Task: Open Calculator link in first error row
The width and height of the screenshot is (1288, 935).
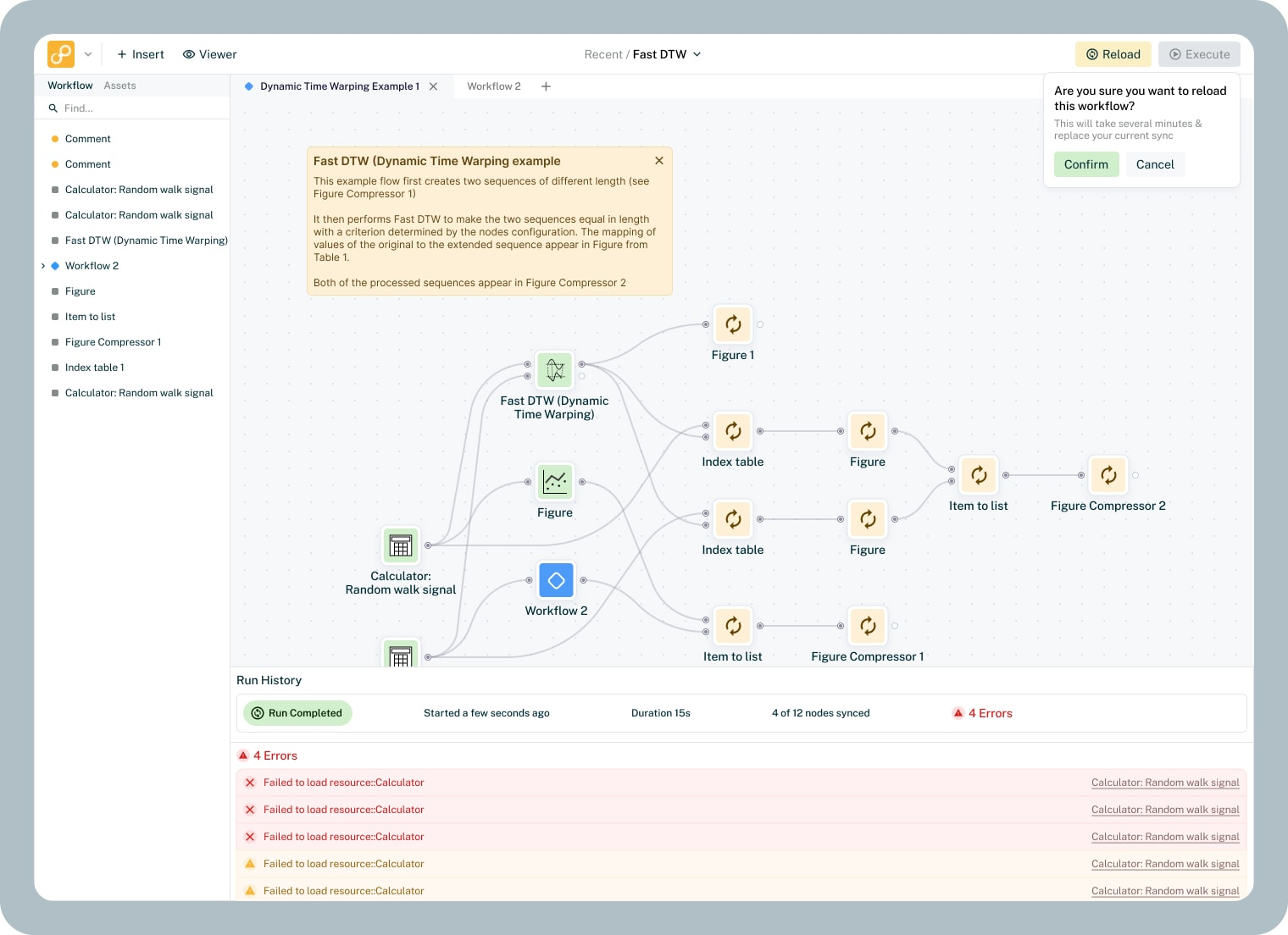Action: 1165,783
